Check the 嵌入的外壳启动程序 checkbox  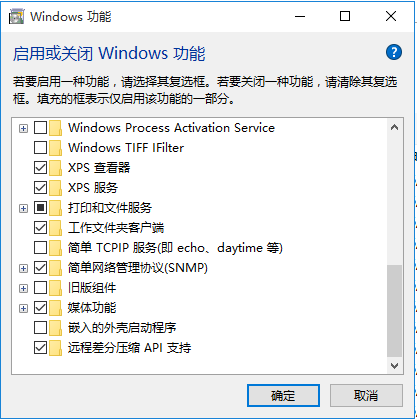point(40,328)
